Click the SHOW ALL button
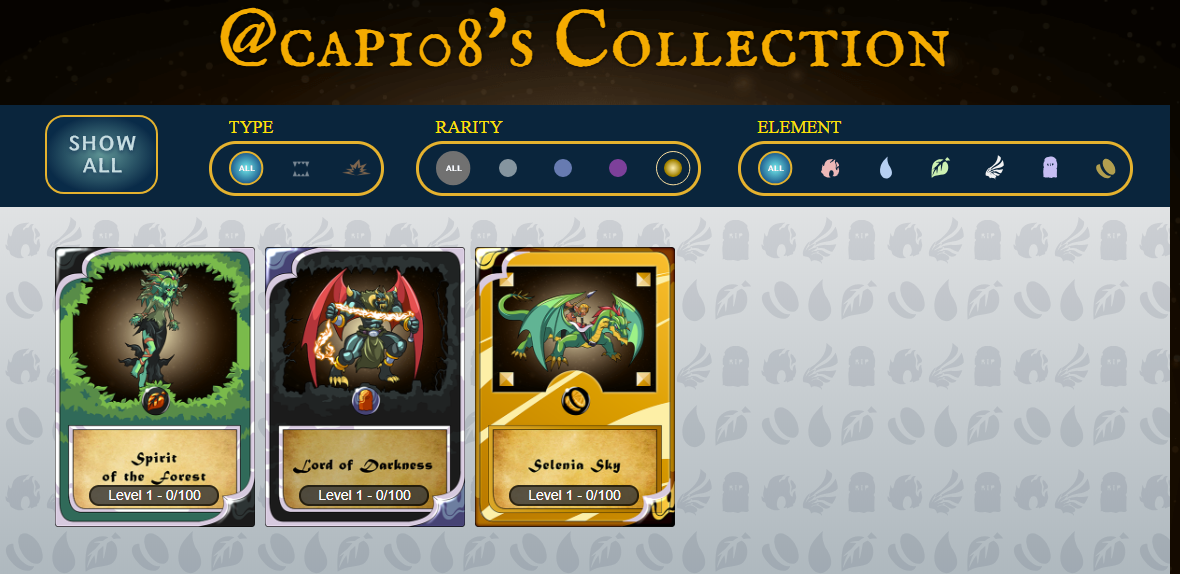Screen dimensions: 1180x574 pyautogui.click(x=102, y=154)
